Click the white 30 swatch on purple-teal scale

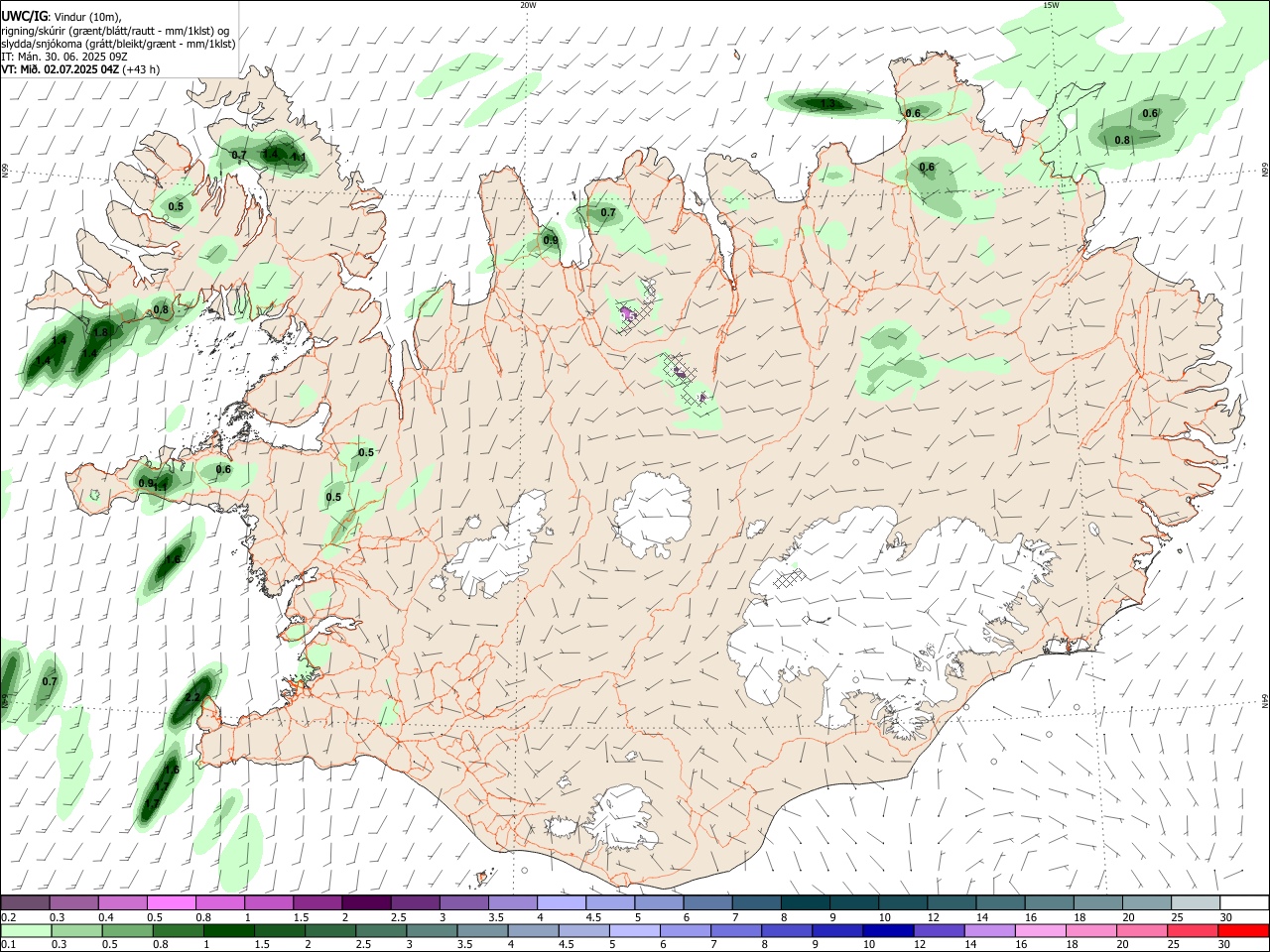coord(1244,903)
